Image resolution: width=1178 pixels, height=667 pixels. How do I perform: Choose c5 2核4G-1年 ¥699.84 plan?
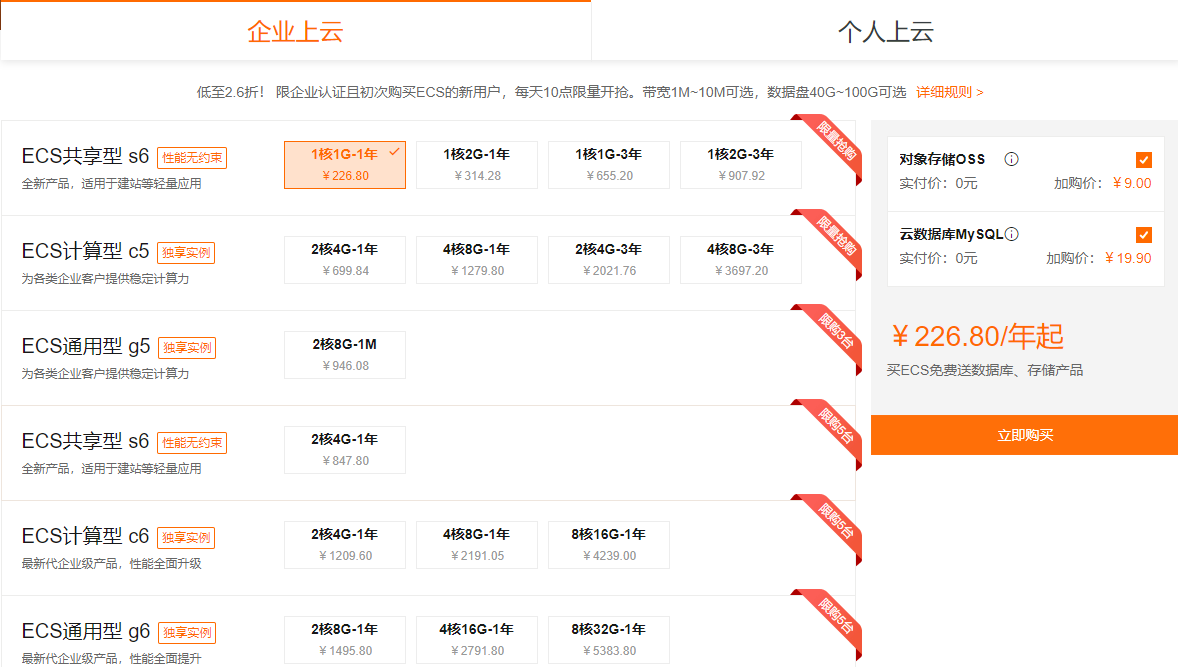345,260
